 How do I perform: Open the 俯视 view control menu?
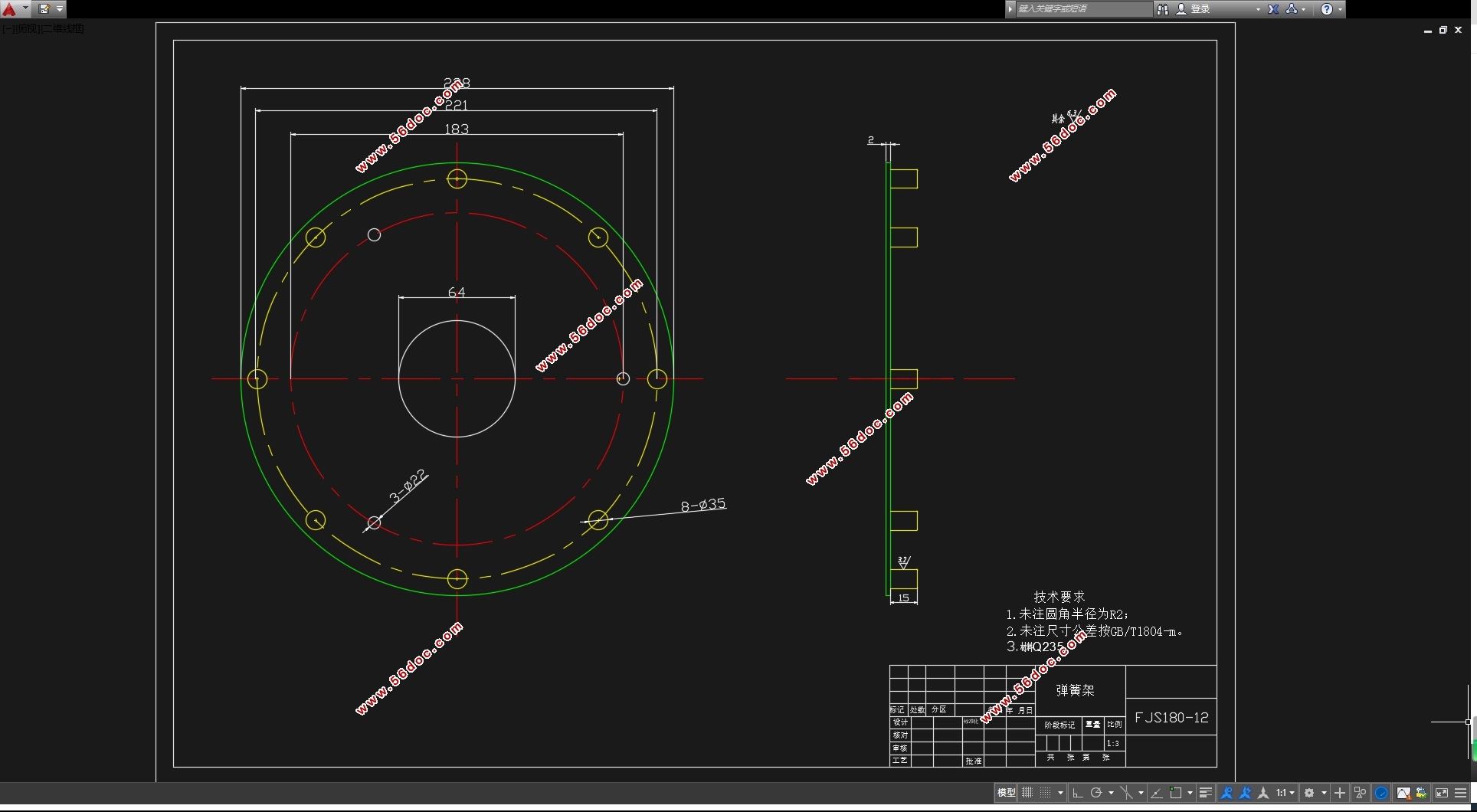point(27,29)
